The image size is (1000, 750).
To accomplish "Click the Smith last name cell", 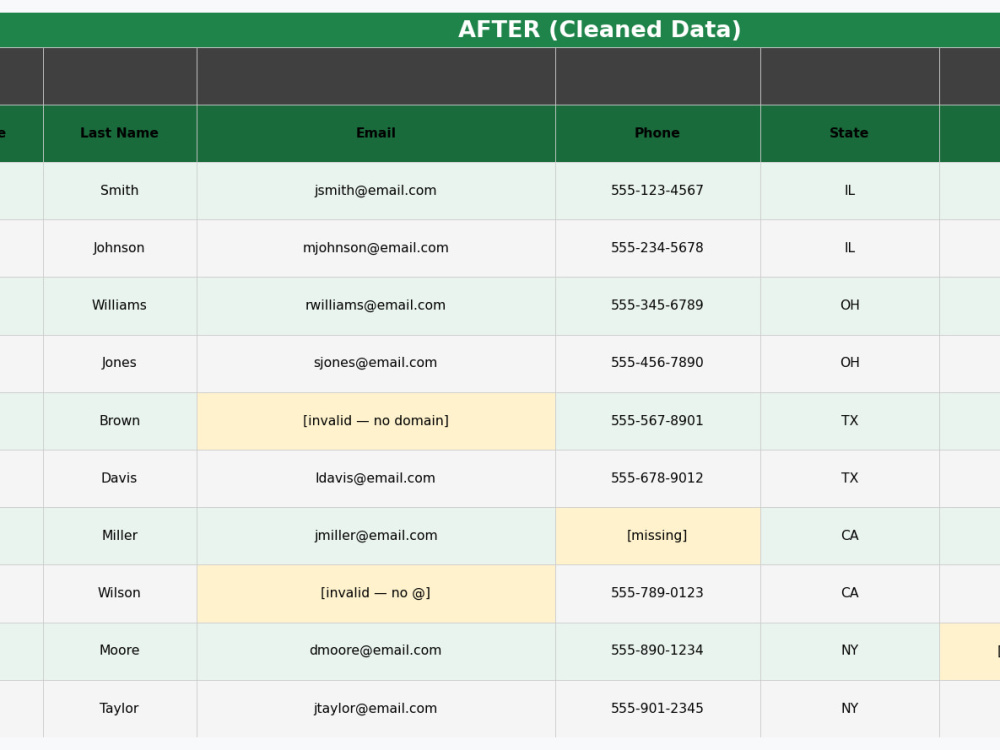I will coord(120,191).
